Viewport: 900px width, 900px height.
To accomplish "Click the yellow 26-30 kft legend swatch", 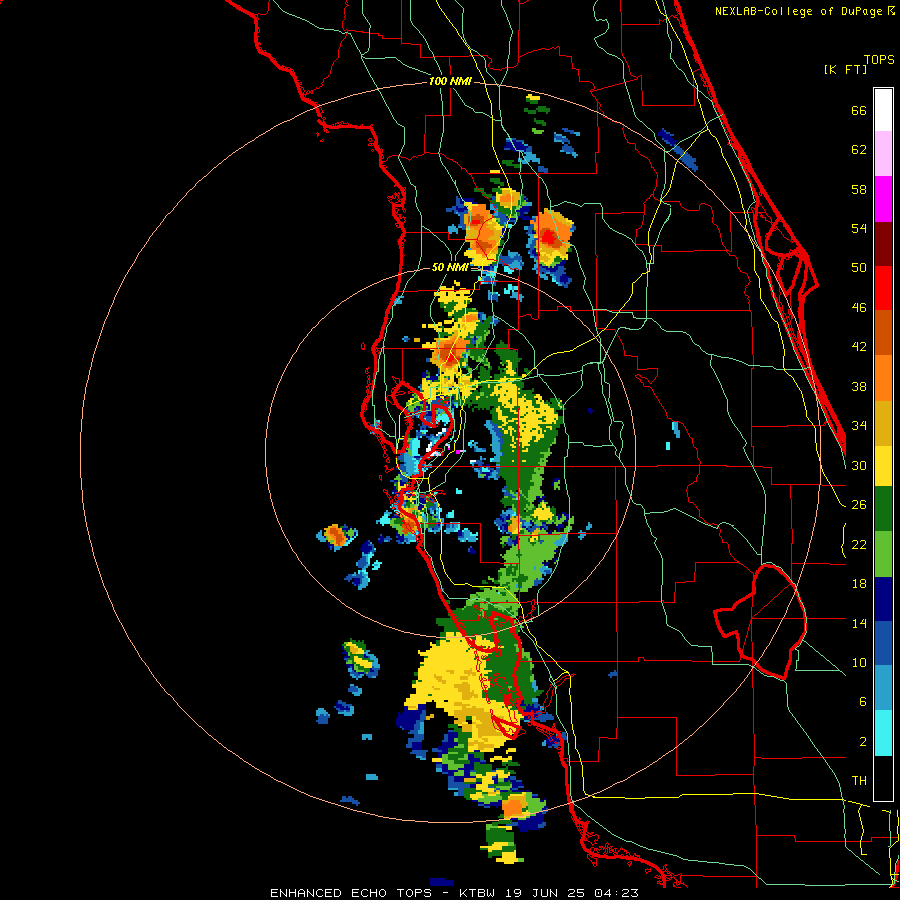I will click(883, 465).
